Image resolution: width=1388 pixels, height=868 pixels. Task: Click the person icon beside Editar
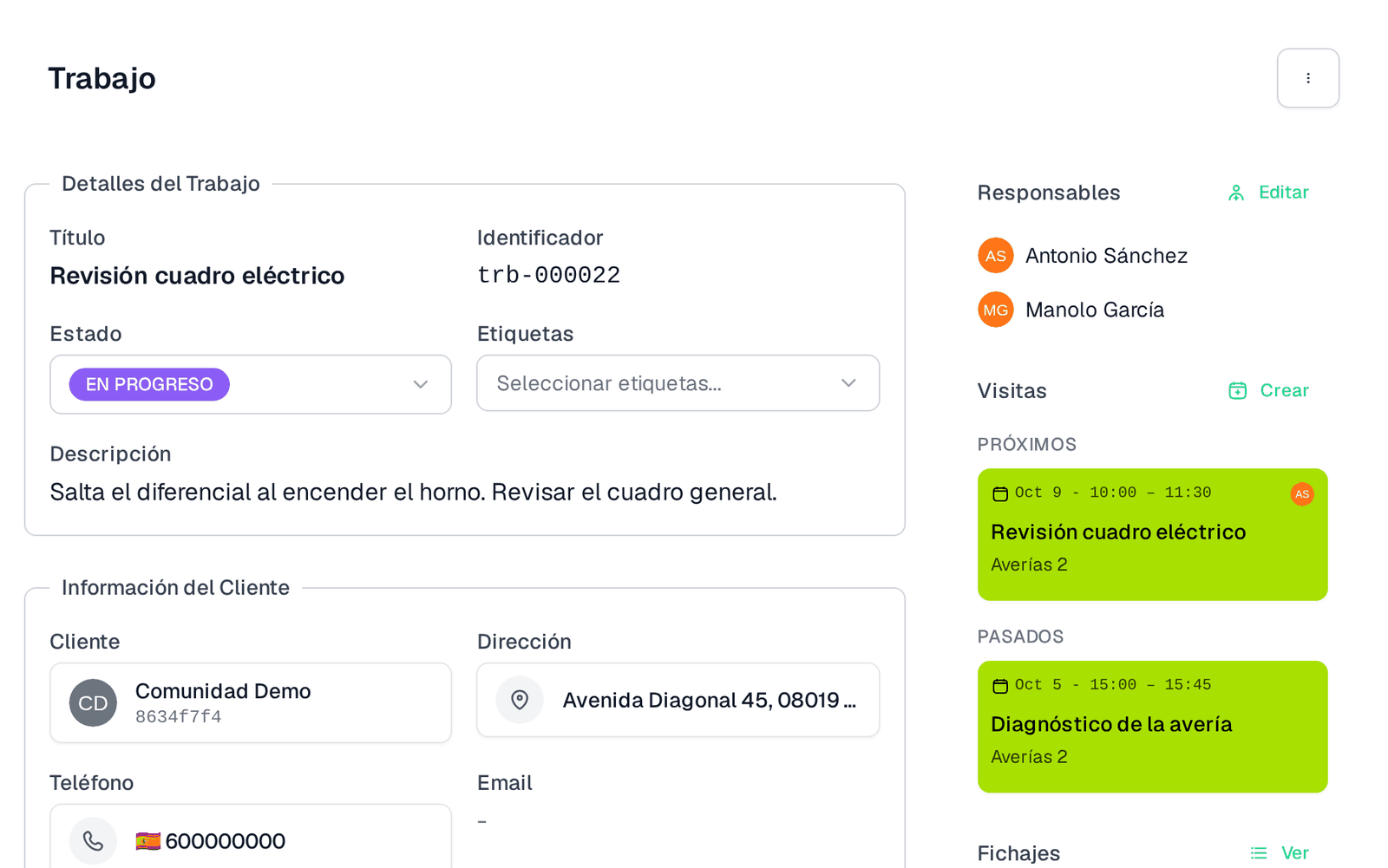[1236, 193]
